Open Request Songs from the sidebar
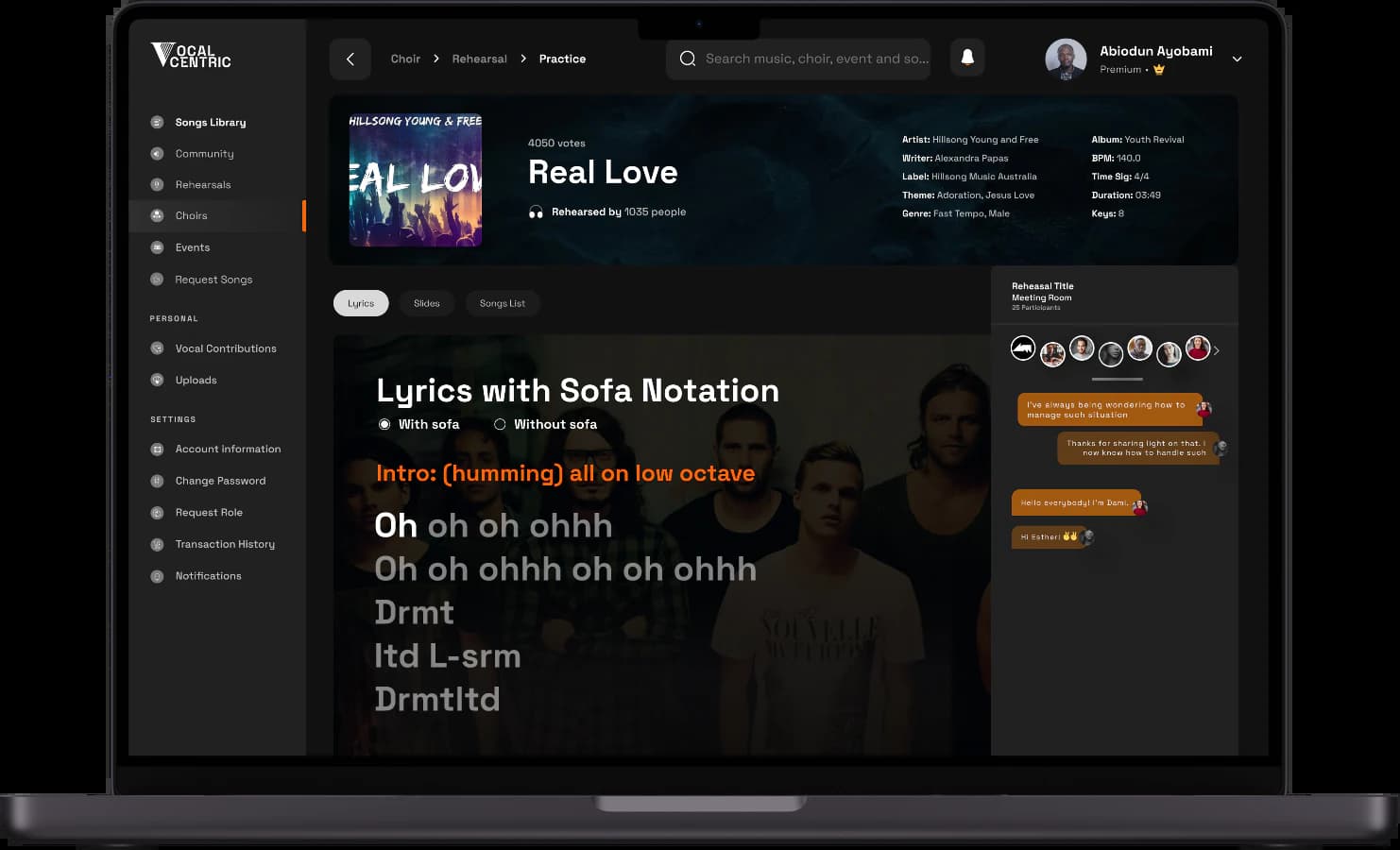This screenshot has width=1400, height=850. click(x=213, y=279)
